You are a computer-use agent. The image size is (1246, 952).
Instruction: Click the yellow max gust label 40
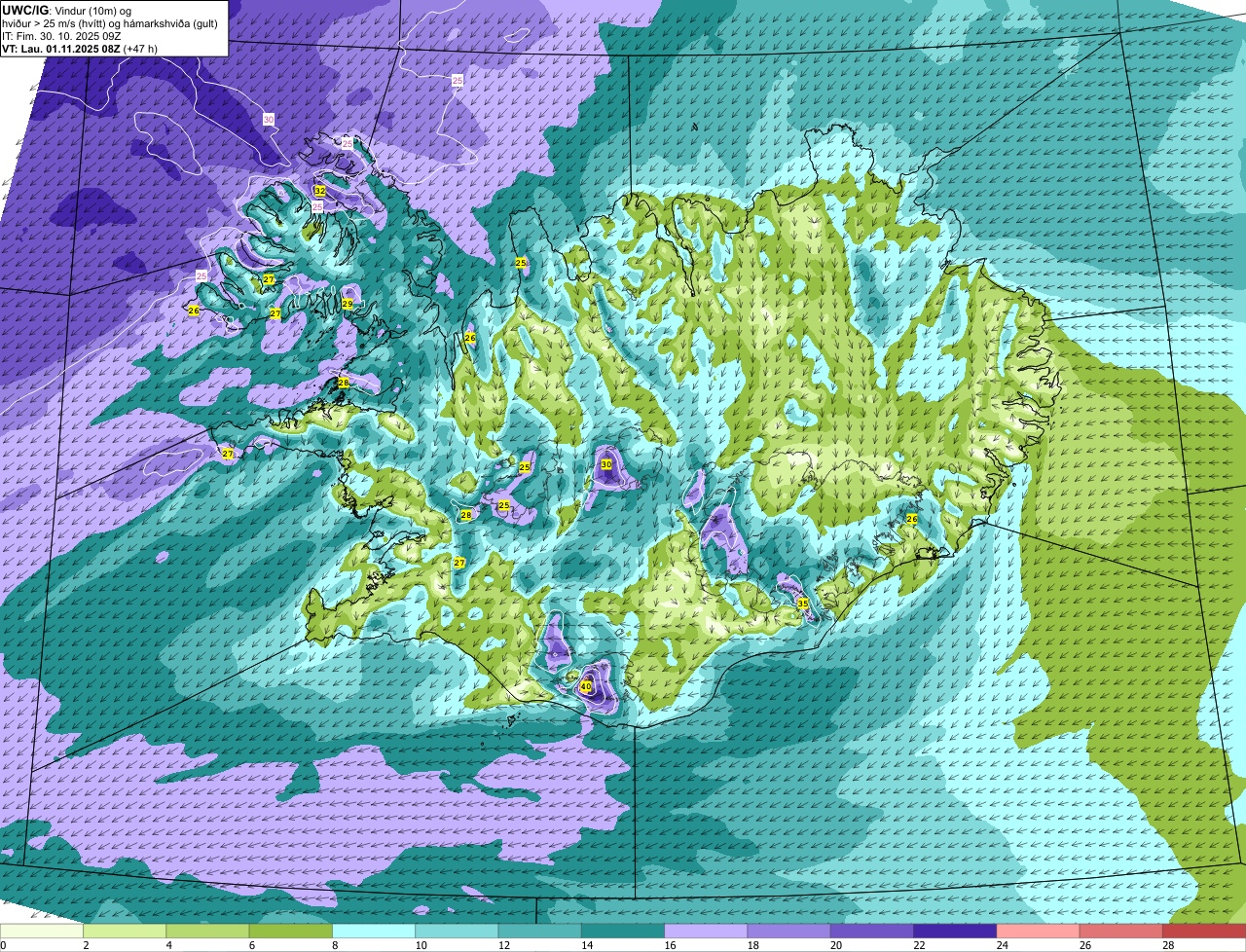pyautogui.click(x=585, y=686)
